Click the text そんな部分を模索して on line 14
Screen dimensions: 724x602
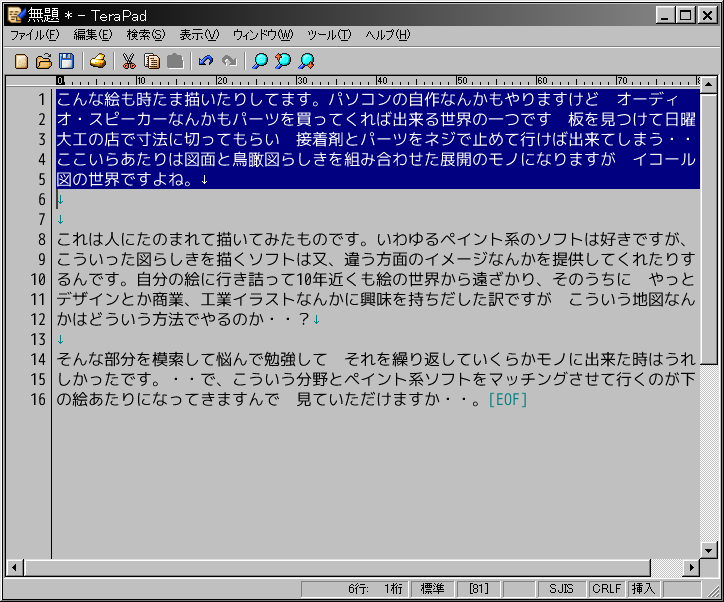[x=136, y=360]
